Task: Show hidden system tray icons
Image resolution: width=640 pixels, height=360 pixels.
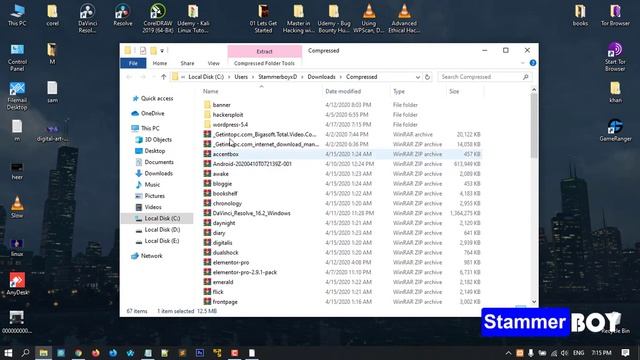Action: coord(508,353)
